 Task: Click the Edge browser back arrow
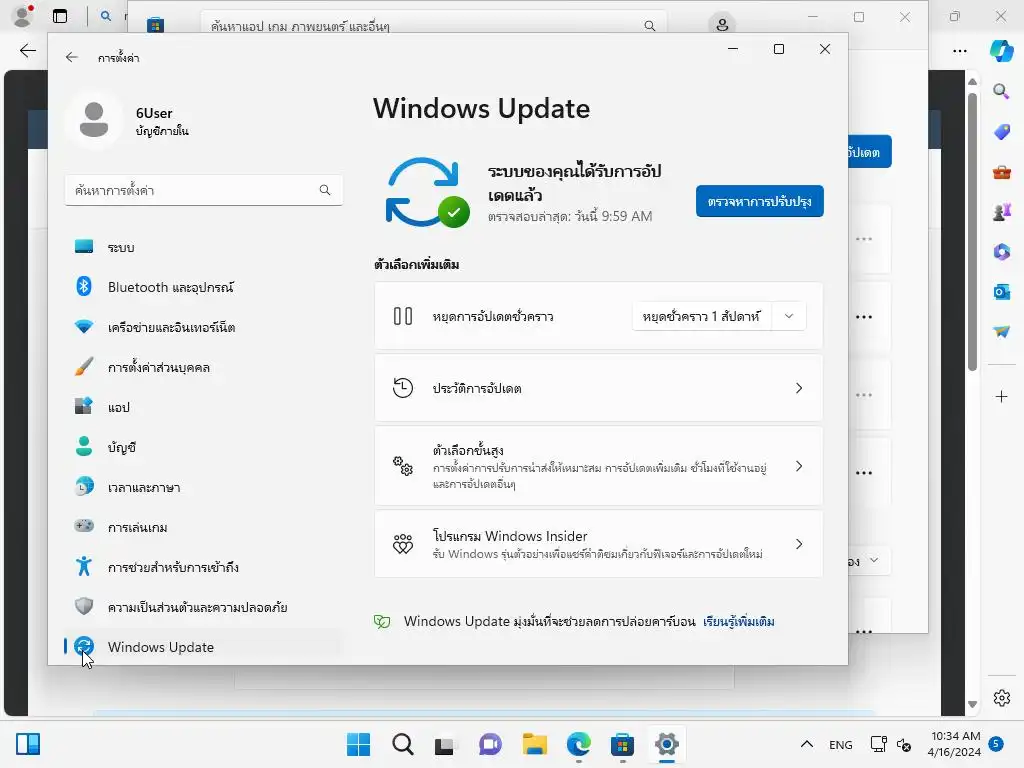27,51
